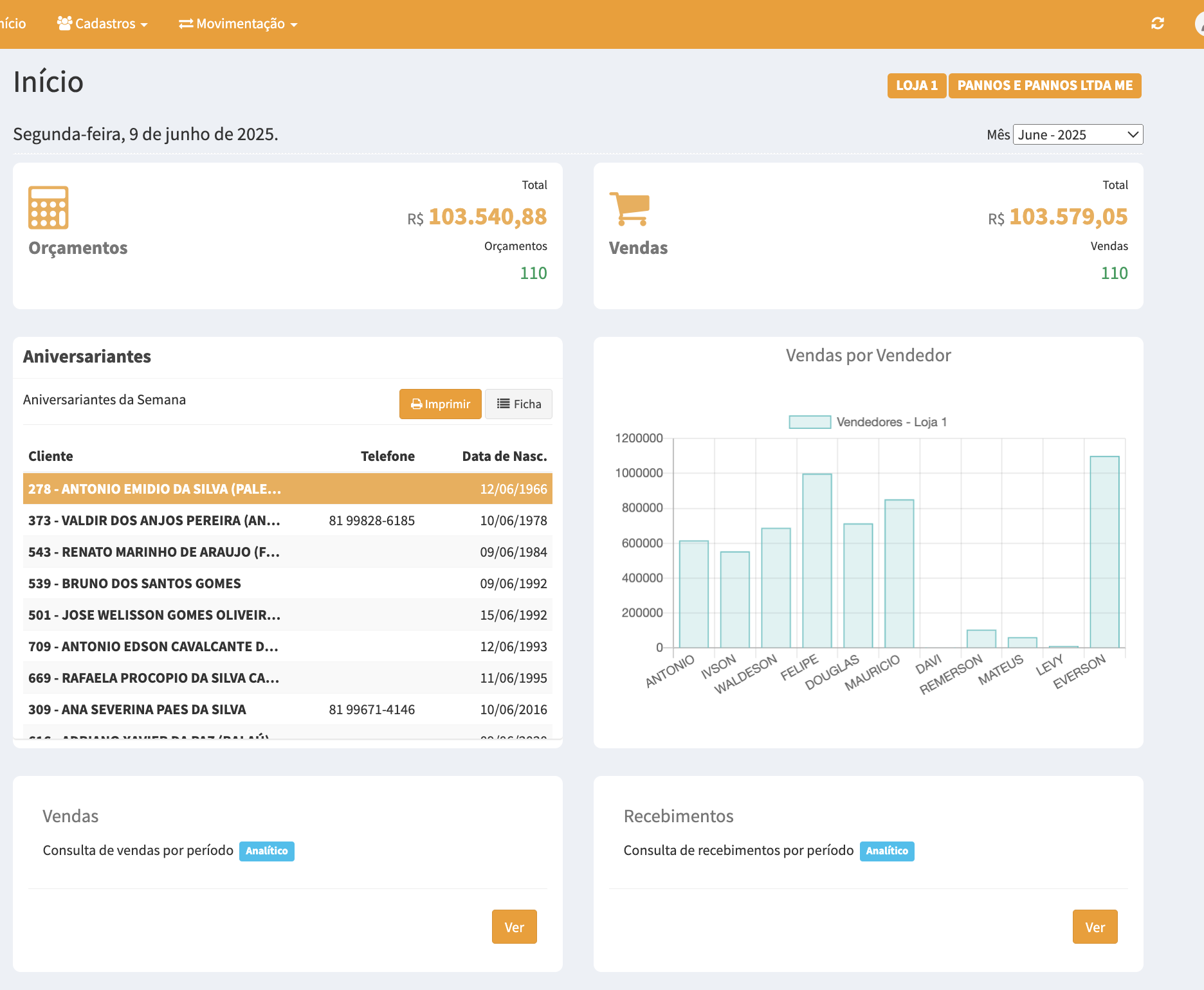Image resolution: width=1204 pixels, height=990 pixels.
Task: Expand the Mês month selector
Action: [x=1077, y=134]
